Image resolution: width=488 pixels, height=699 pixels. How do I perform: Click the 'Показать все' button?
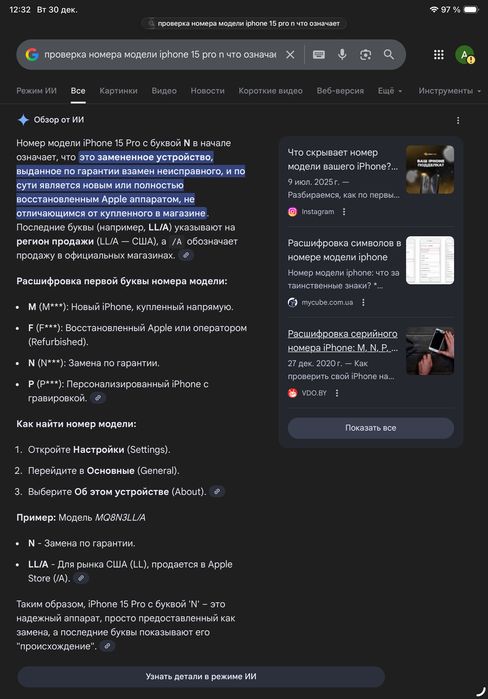point(371,428)
